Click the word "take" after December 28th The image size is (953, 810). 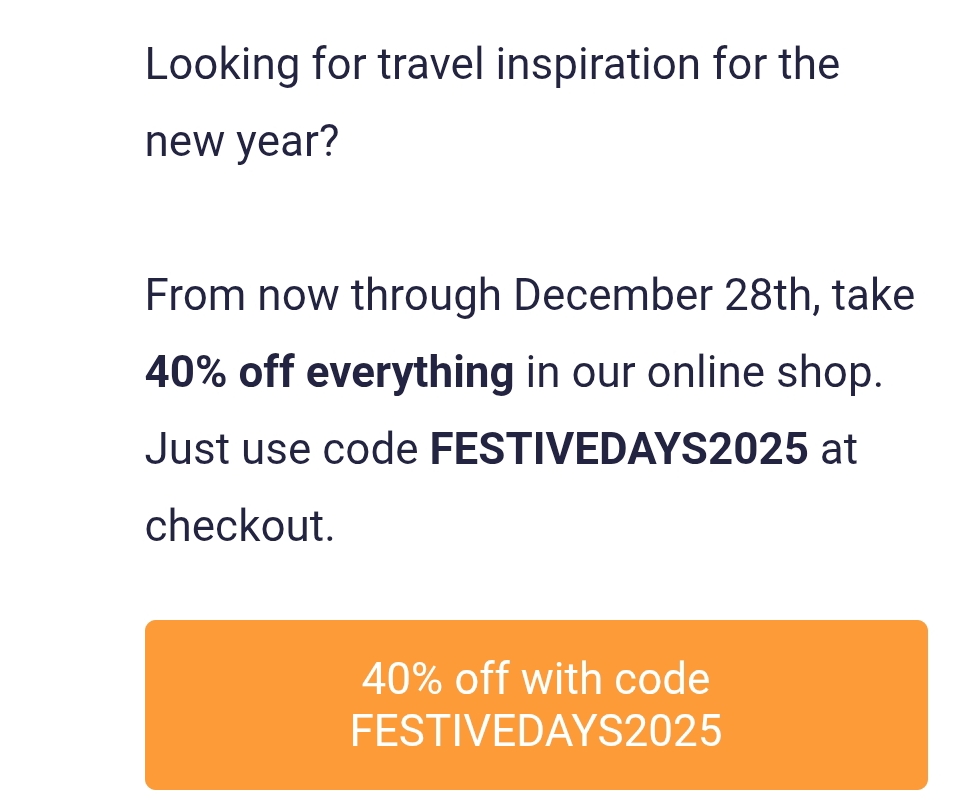tap(873, 296)
